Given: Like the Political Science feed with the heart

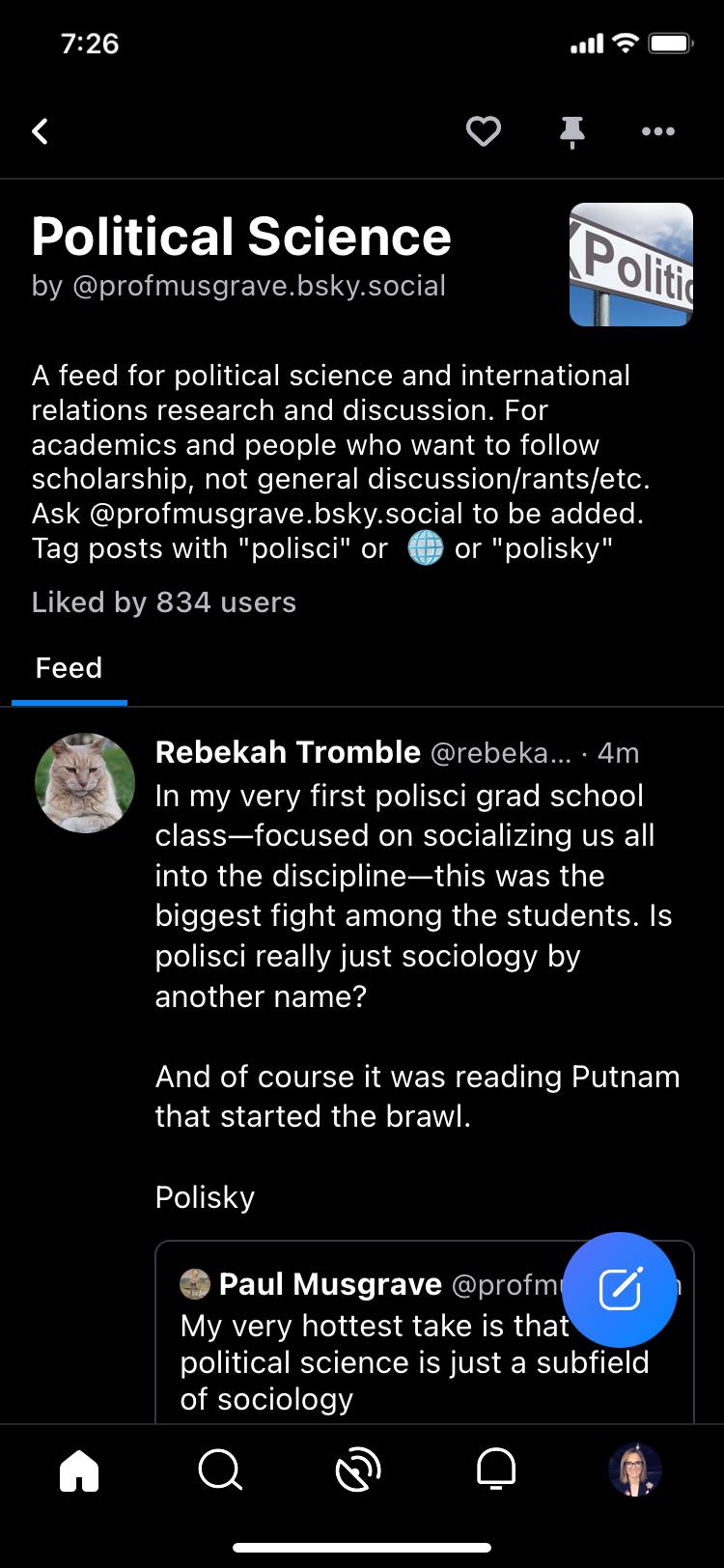Looking at the screenshot, I should (484, 131).
